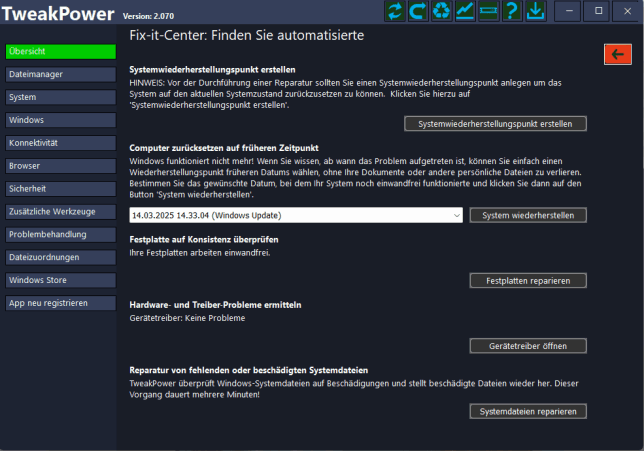Screen dimensions: 644x451
Task: Click the download arrow update icon
Action: pos(535,11)
